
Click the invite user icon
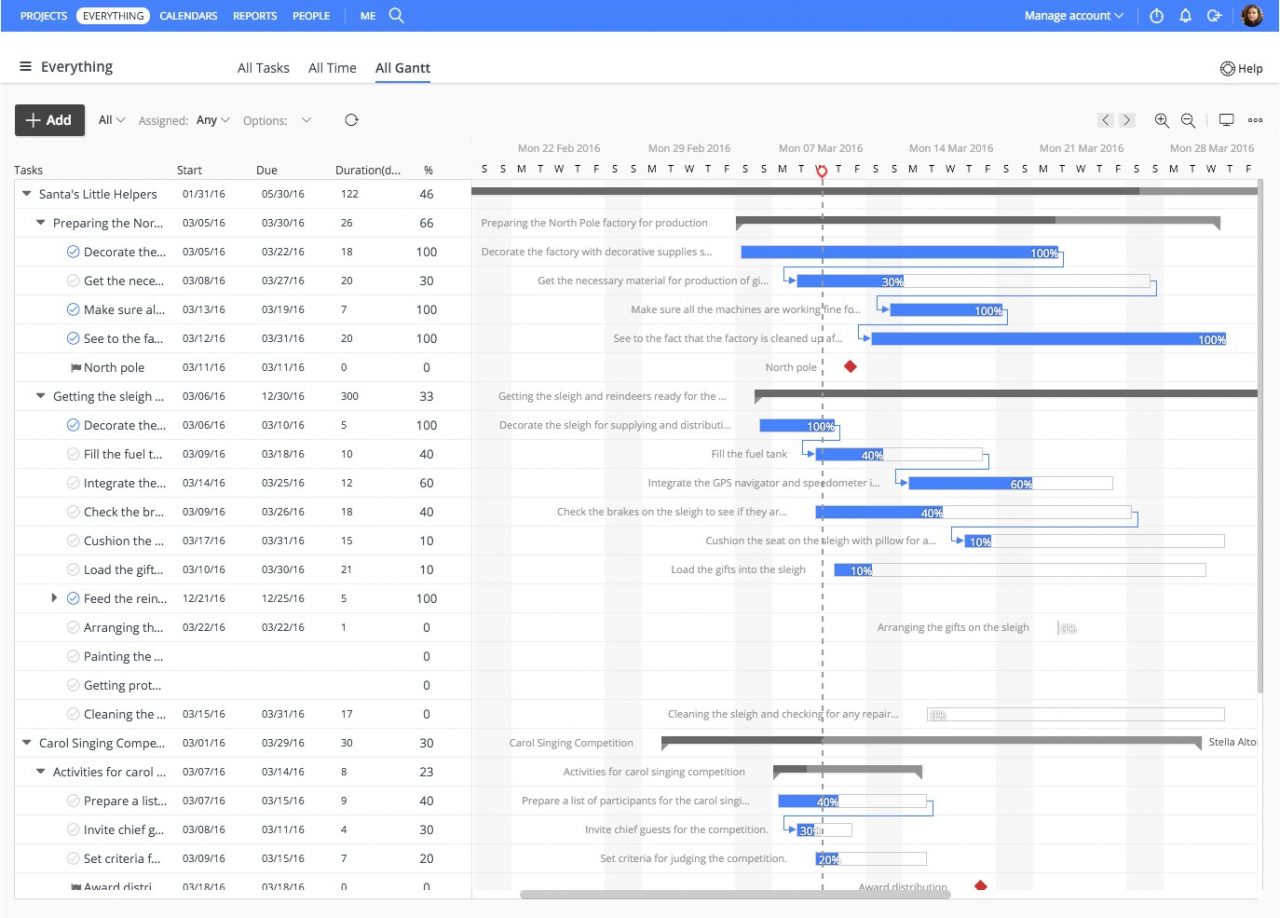tap(1212, 15)
